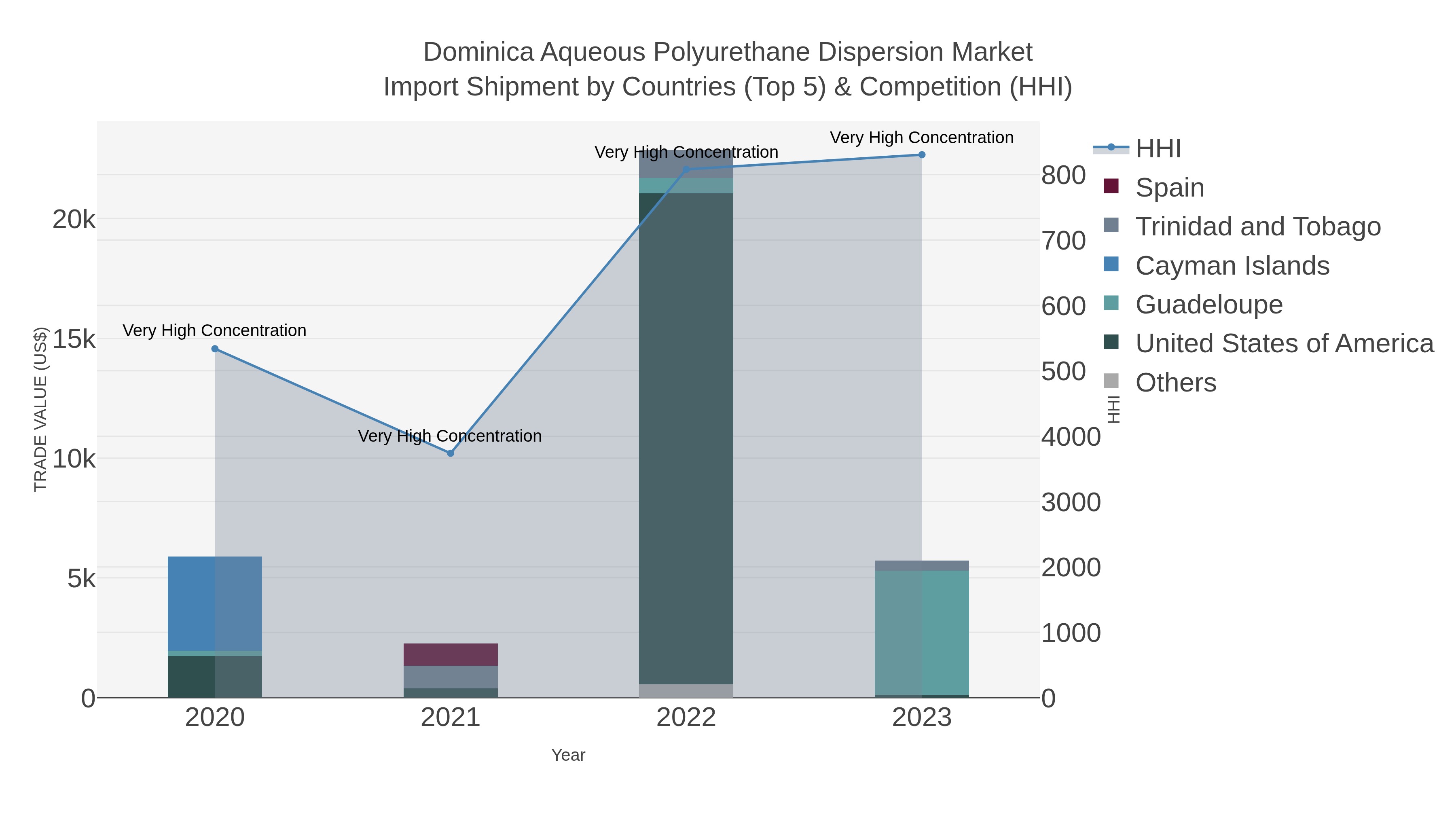Toggle the HHI legend entry
This screenshot has width=1456, height=819.
[x=1137, y=149]
